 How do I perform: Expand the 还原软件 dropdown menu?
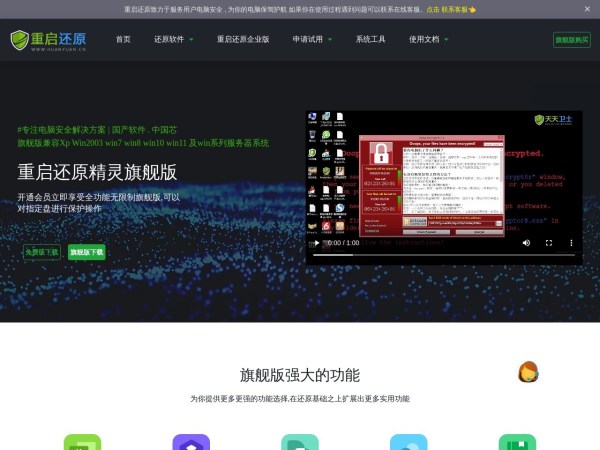pos(174,40)
